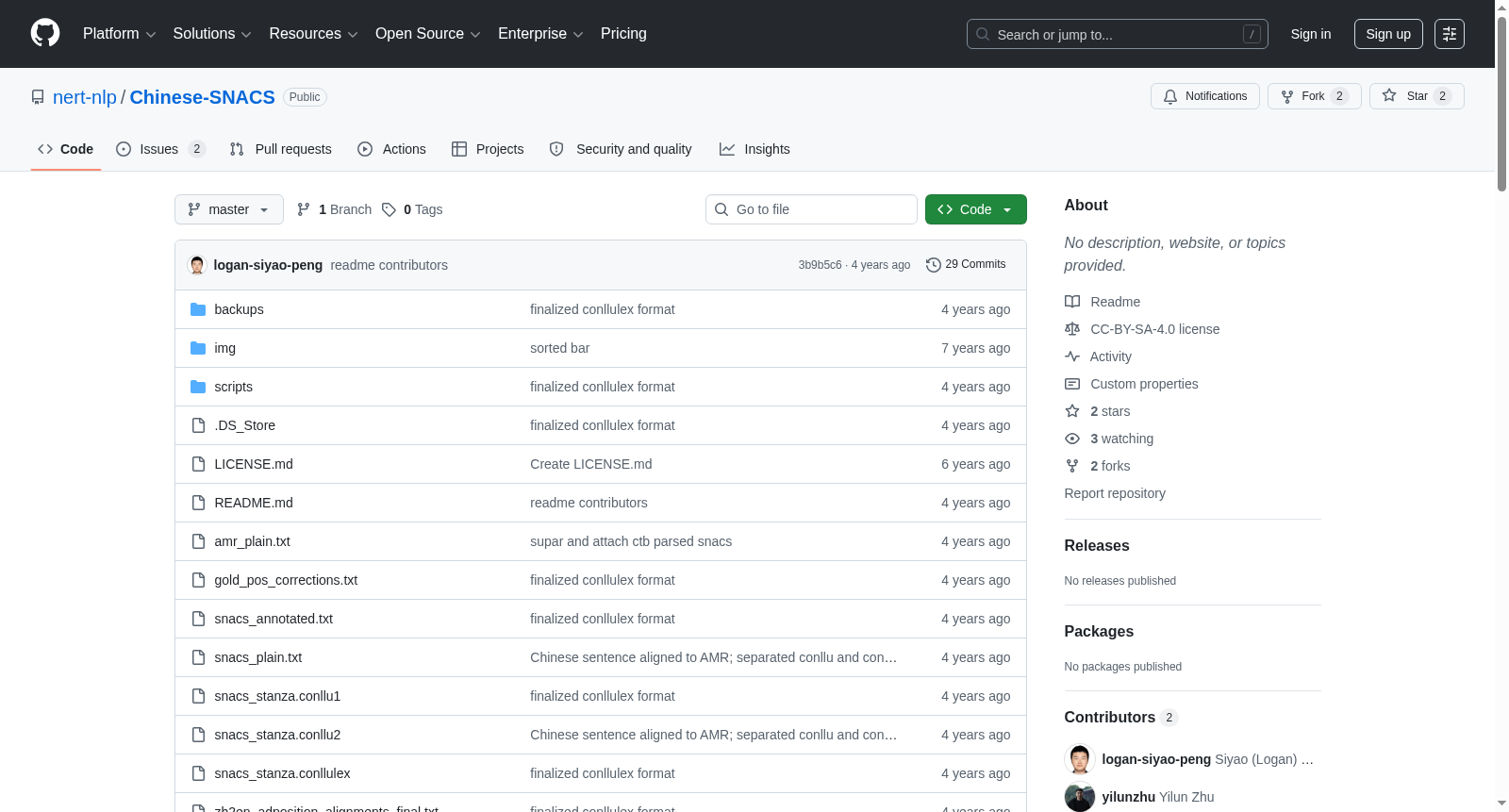Click the file icon next to snacs_annotated.txt
Viewport: 1509px width, 812px height.
point(198,619)
